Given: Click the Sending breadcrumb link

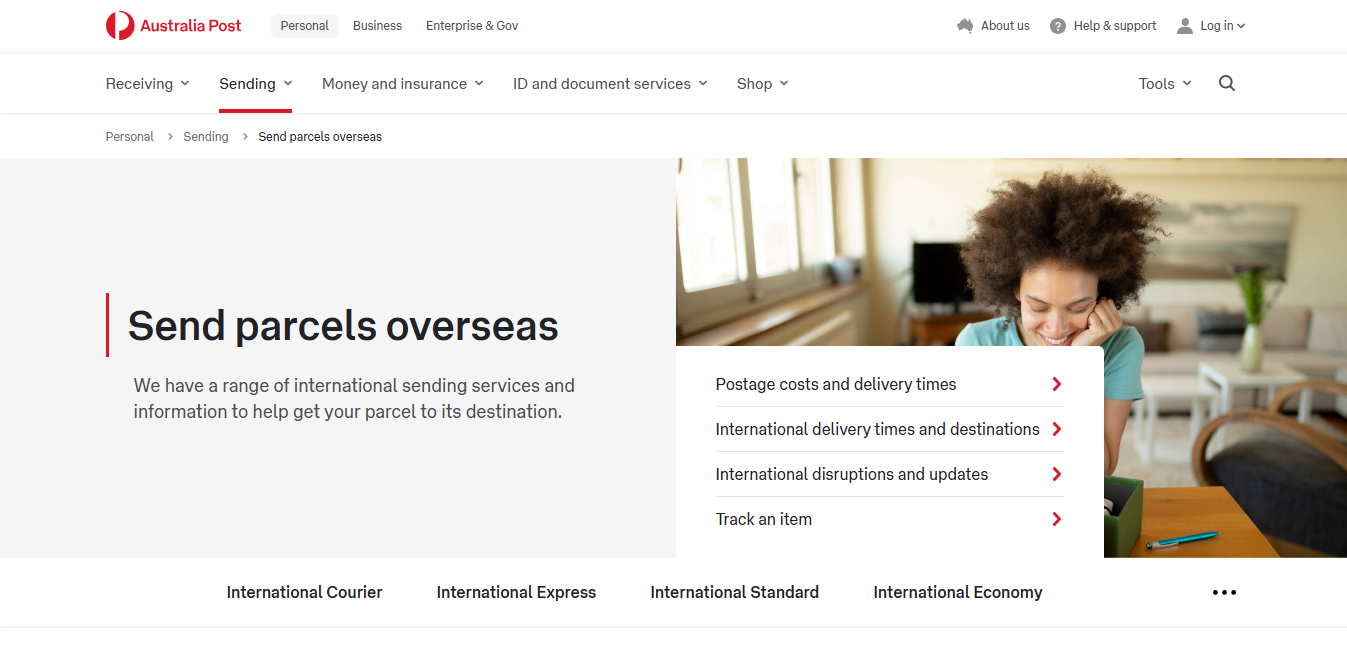Looking at the screenshot, I should click(x=206, y=136).
